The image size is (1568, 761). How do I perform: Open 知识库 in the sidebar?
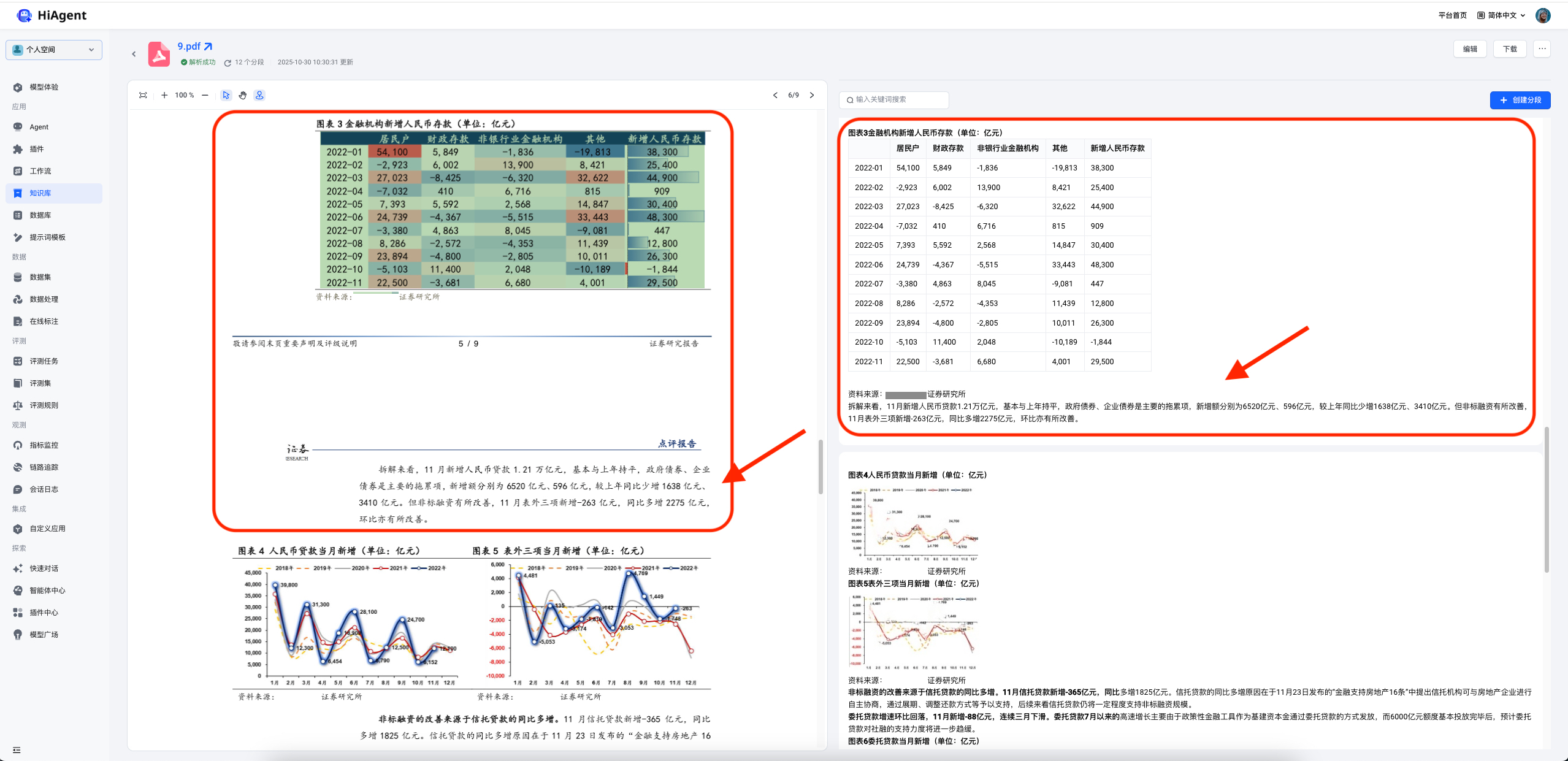click(40, 193)
